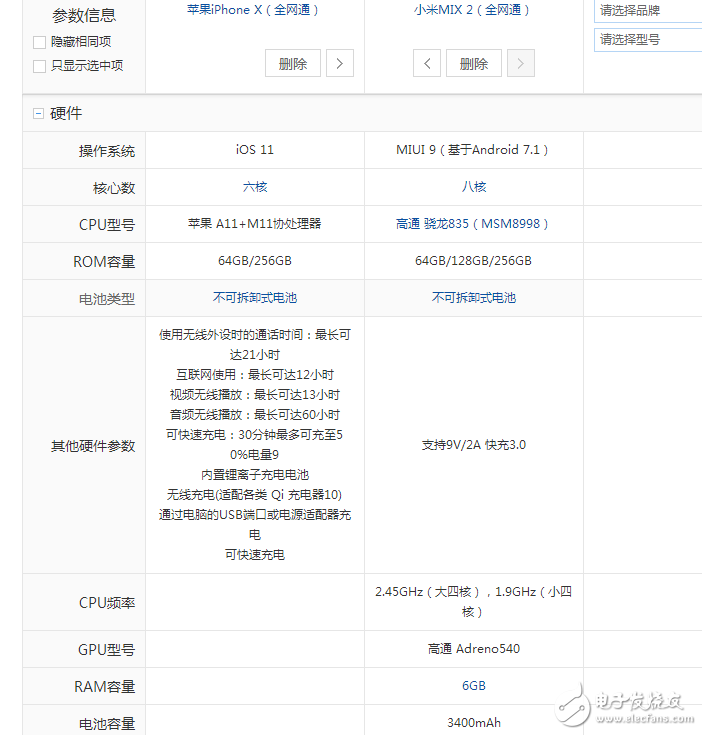Click left arrow under 小米MIX 2 column

tap(427, 63)
